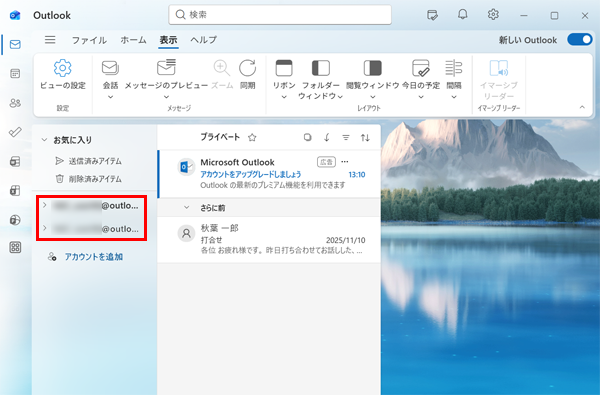Viewport: 600px width, 395px height.
Task: Toggle the 新しい Outlook switch
Action: coord(580,39)
